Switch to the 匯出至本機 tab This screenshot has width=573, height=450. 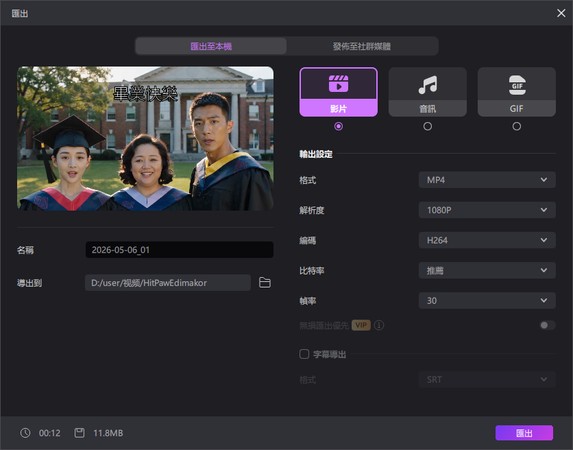tap(211, 46)
